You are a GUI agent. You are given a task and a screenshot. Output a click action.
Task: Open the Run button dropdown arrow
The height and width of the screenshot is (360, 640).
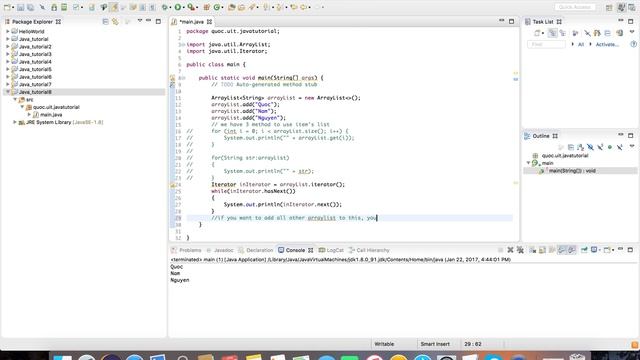[x=183, y=7]
